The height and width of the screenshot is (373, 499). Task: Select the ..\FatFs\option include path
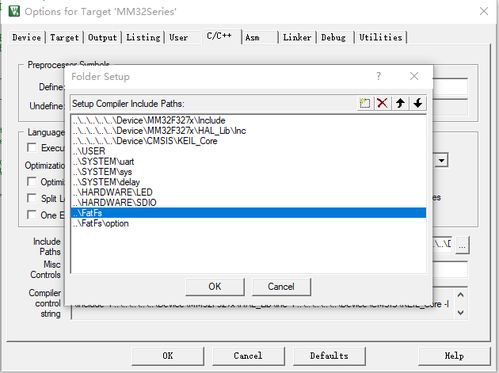click(x=248, y=223)
